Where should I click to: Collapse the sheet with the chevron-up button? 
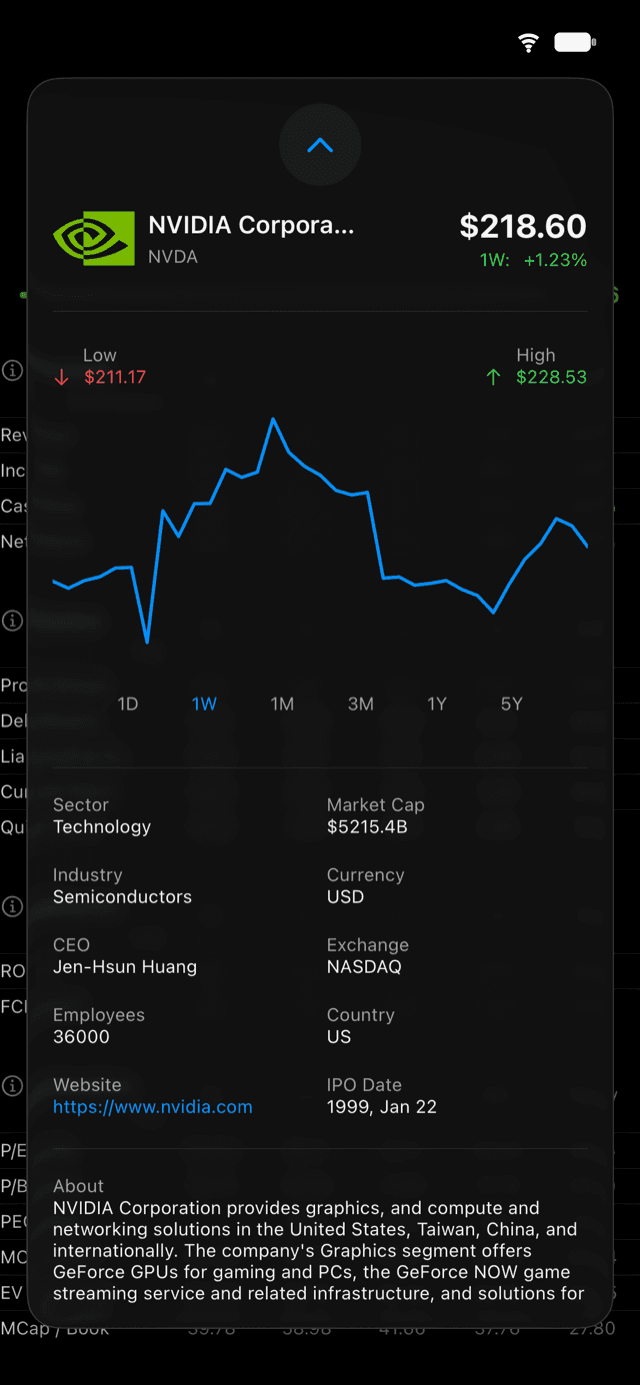320,146
